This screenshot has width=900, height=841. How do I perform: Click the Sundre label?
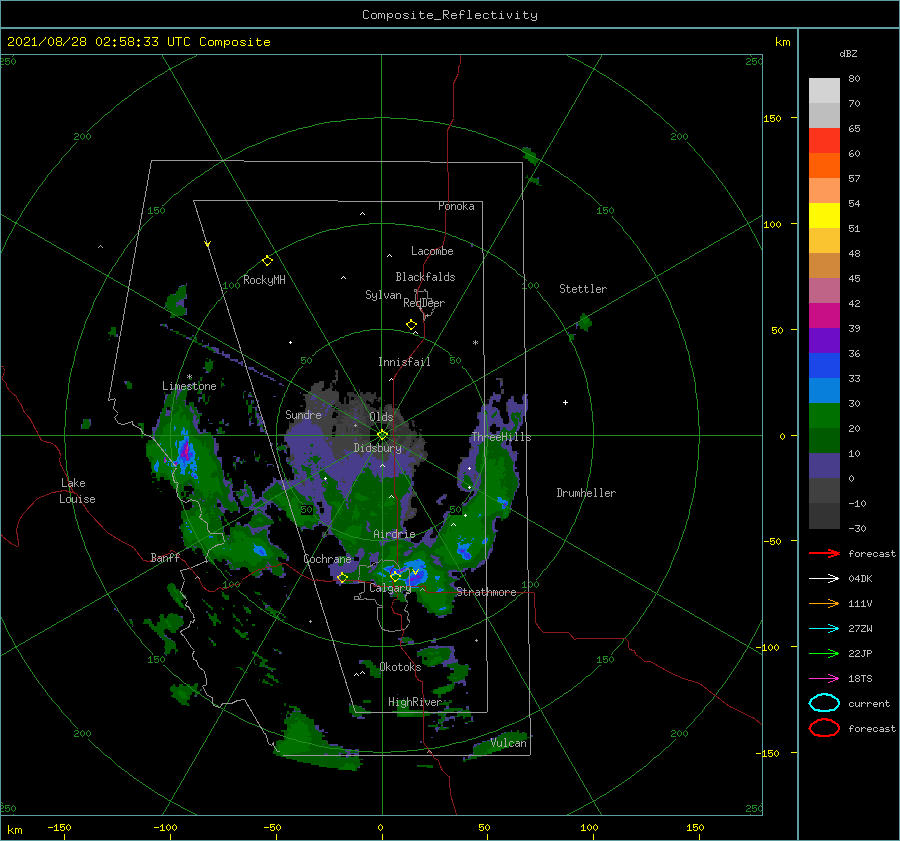tap(303, 414)
